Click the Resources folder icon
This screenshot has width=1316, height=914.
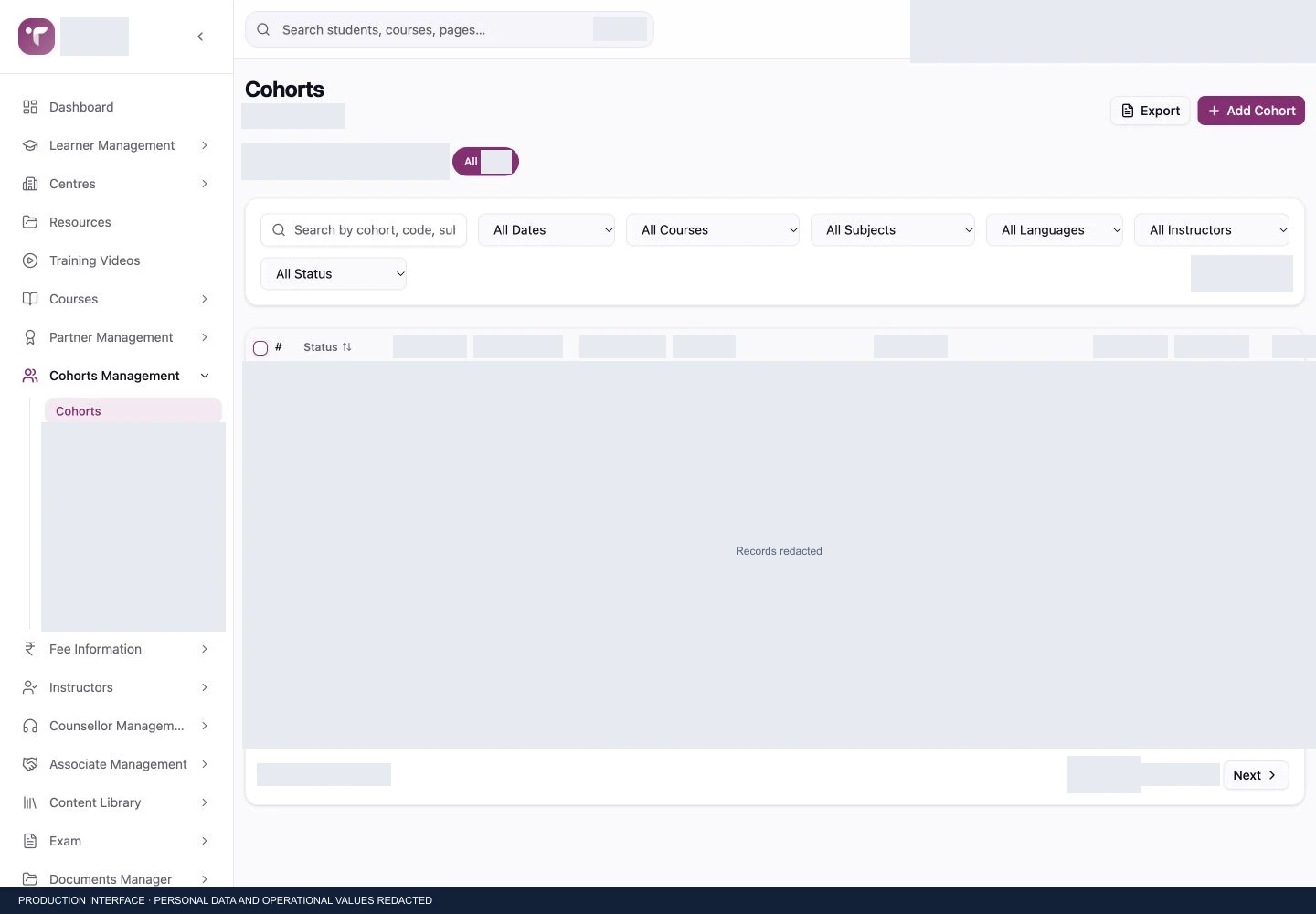(30, 222)
